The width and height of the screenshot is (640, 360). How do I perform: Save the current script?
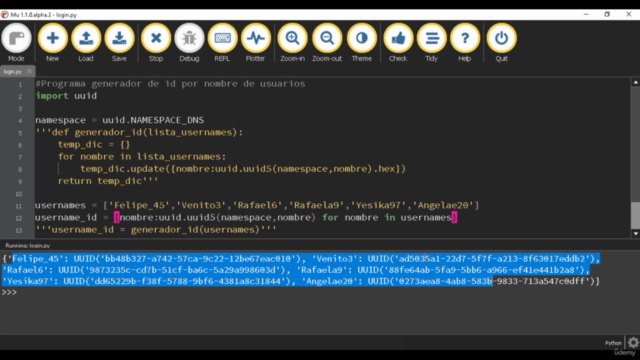(119, 42)
